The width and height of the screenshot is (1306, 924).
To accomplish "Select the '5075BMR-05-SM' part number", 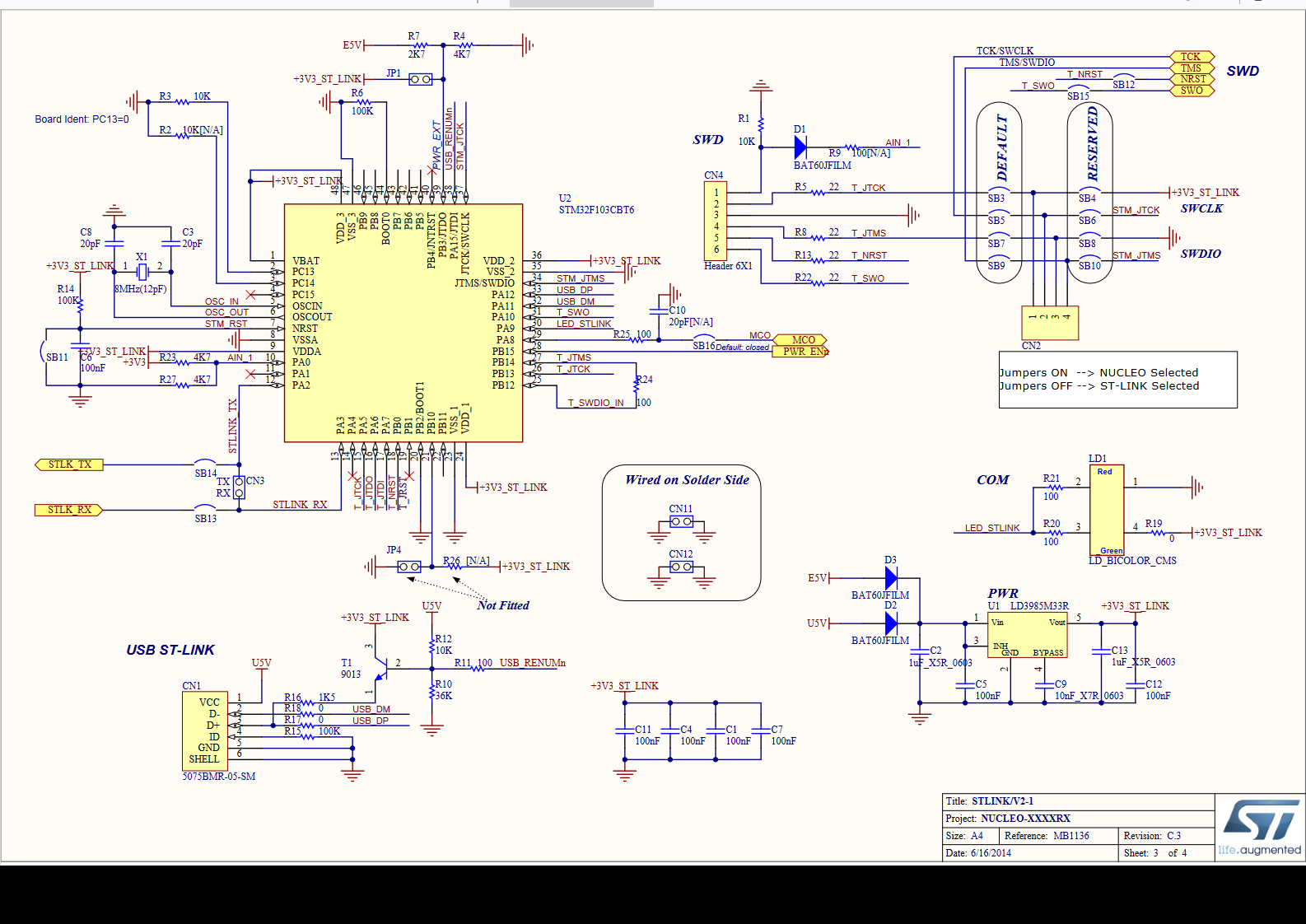I will coord(219,777).
